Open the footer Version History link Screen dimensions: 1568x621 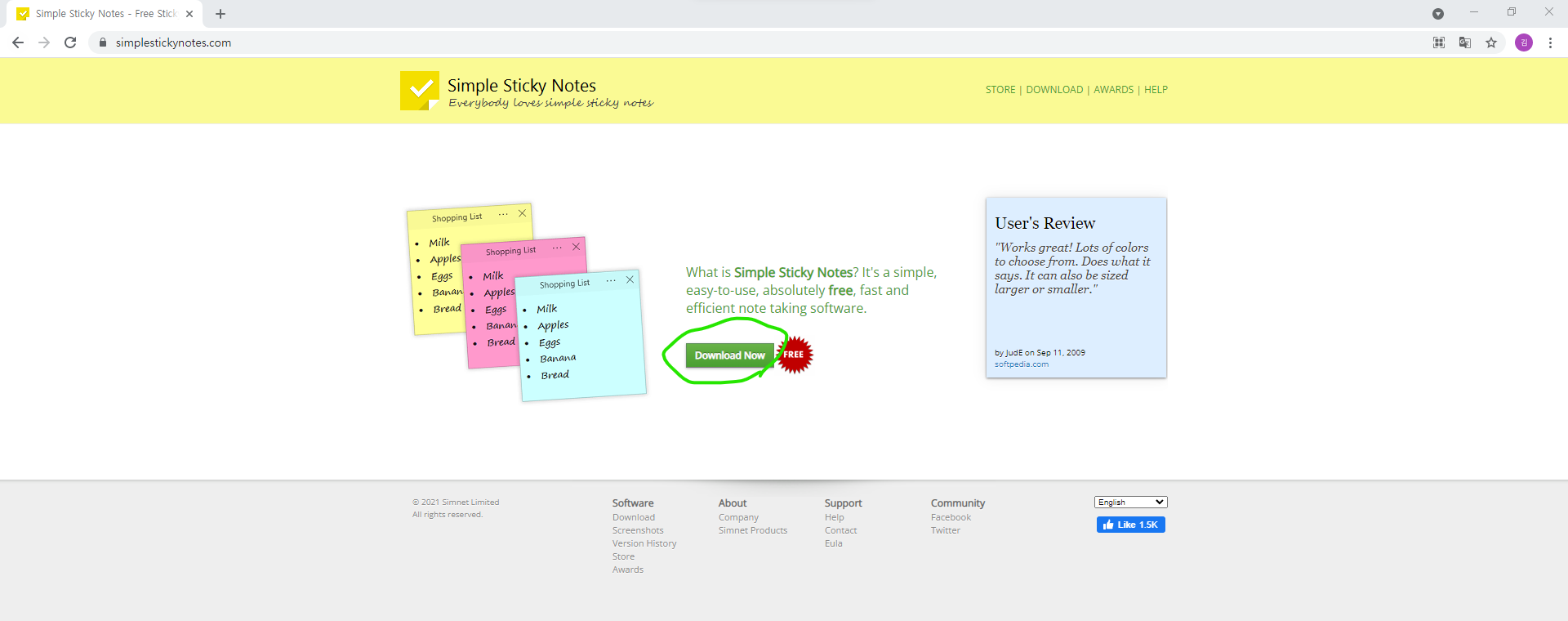coord(644,543)
